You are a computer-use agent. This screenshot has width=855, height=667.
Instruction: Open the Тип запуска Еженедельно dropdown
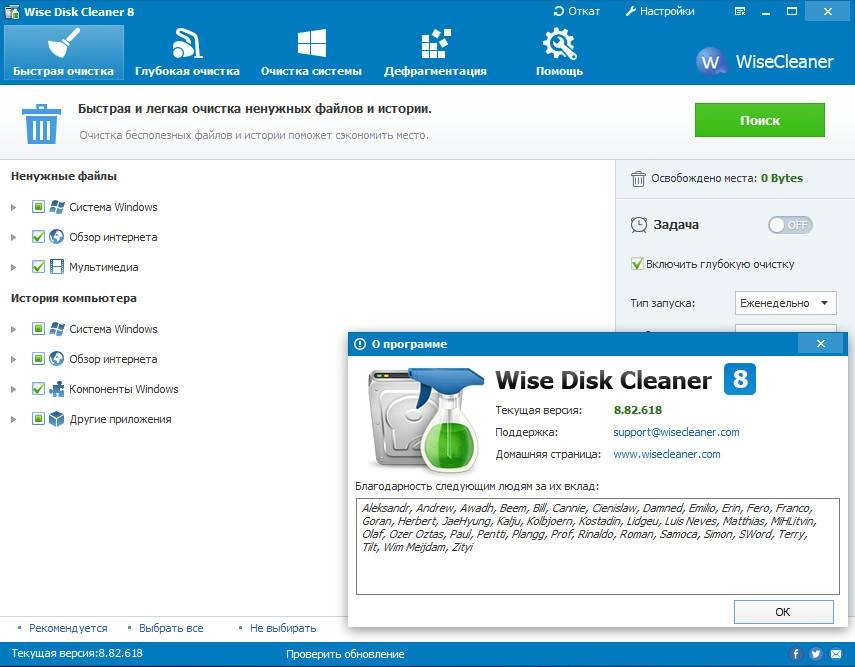point(785,303)
